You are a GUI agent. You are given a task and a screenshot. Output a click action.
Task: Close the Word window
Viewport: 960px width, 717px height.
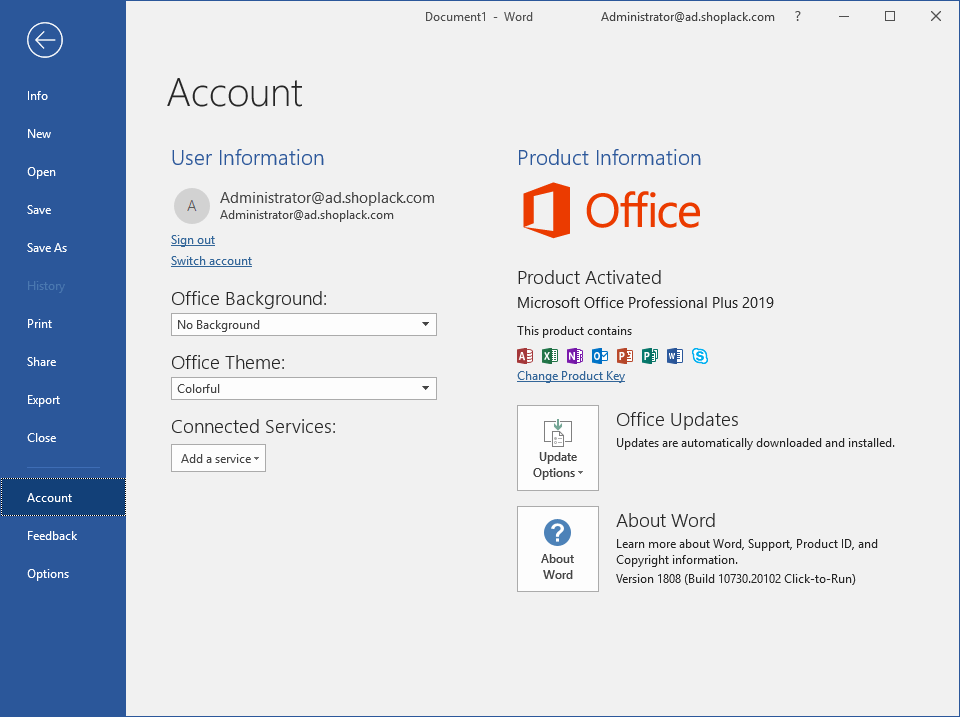[936, 17]
